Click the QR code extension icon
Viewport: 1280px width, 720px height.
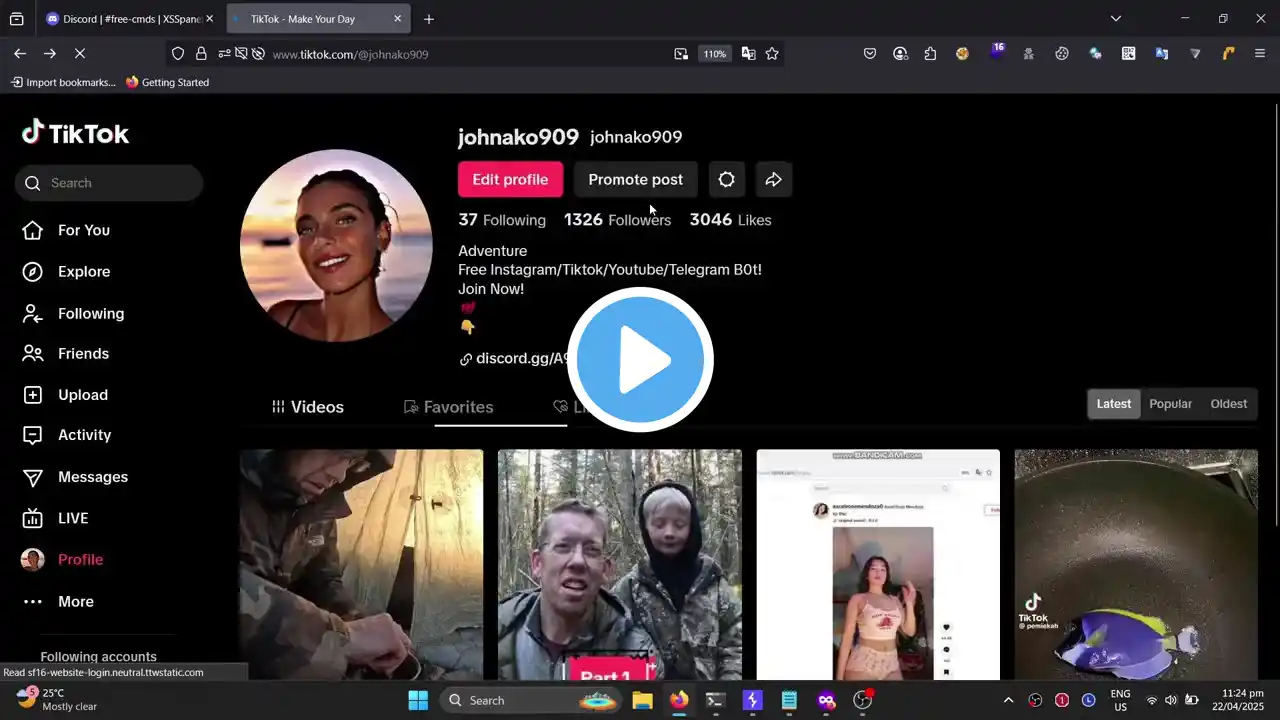(1128, 54)
